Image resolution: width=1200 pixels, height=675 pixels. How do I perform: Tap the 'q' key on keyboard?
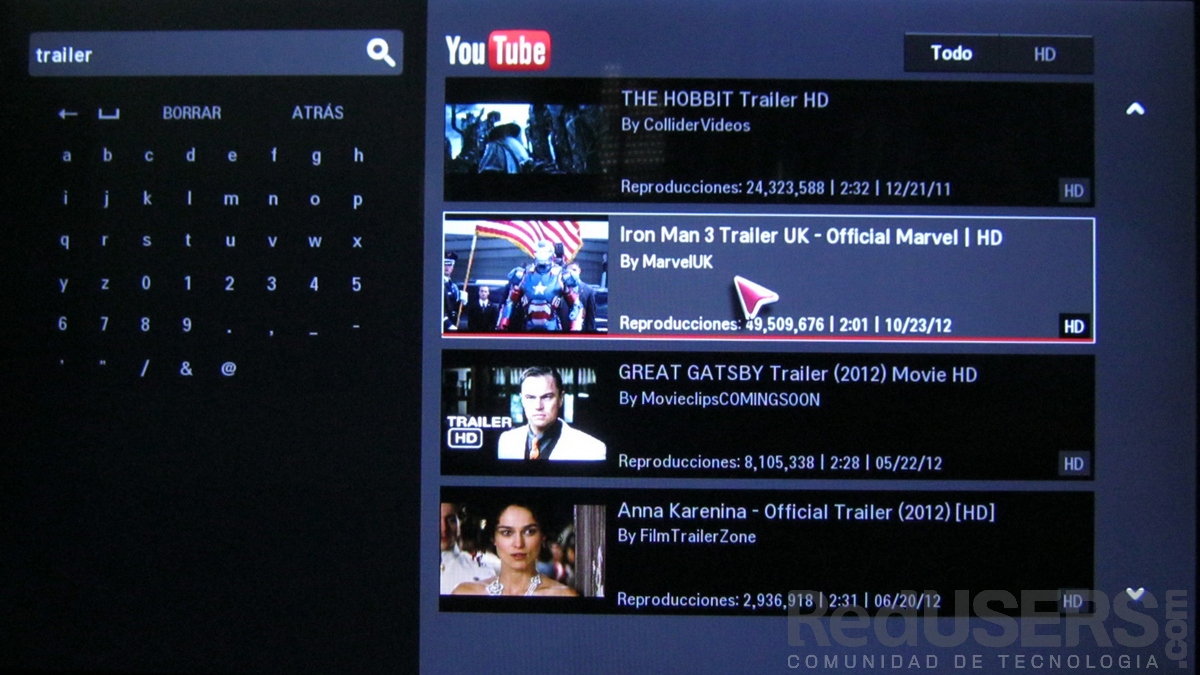(x=65, y=241)
